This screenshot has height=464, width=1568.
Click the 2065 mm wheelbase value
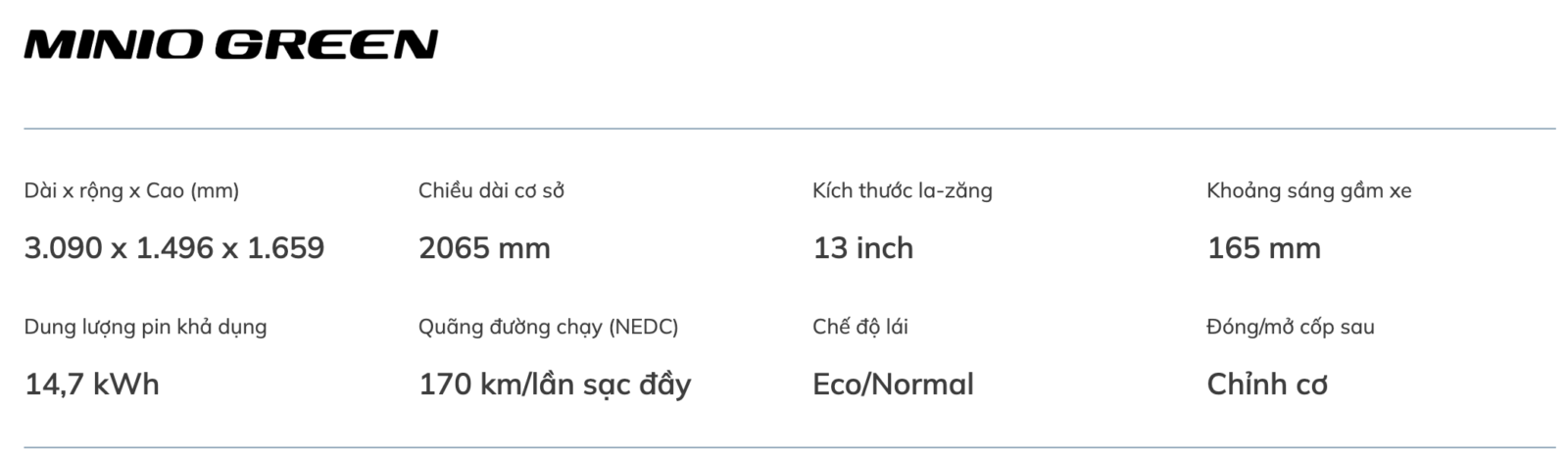(484, 248)
